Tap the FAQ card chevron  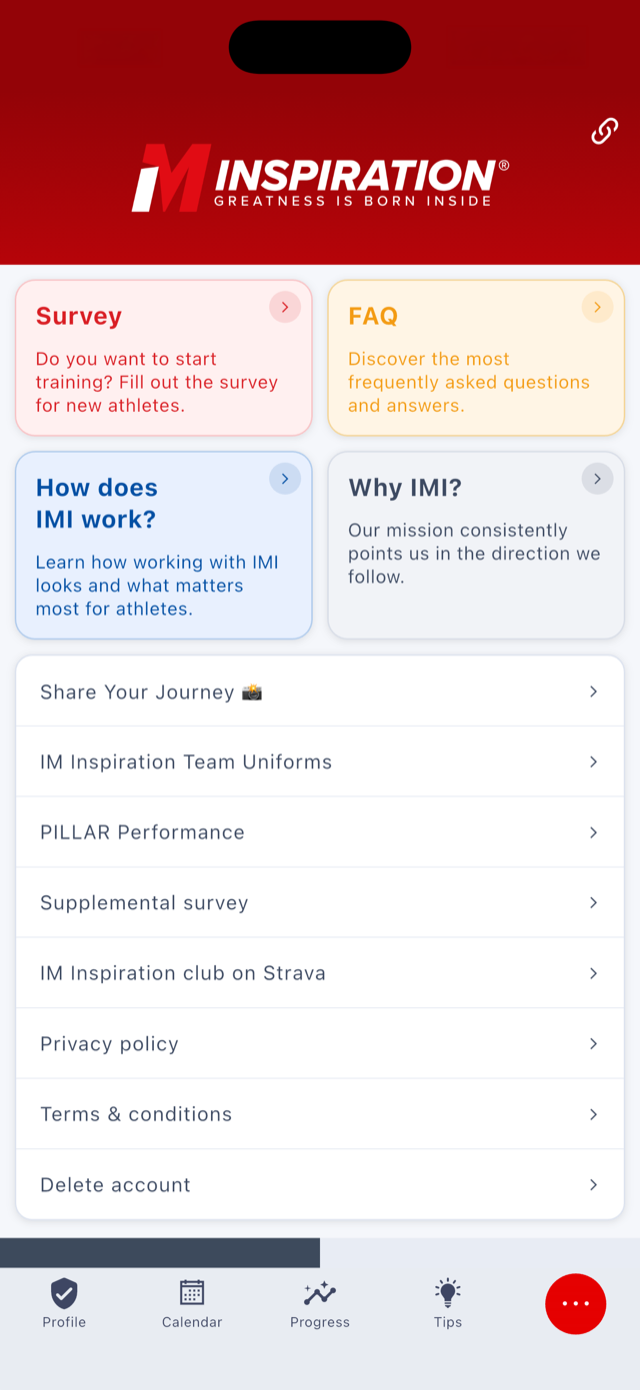597,307
